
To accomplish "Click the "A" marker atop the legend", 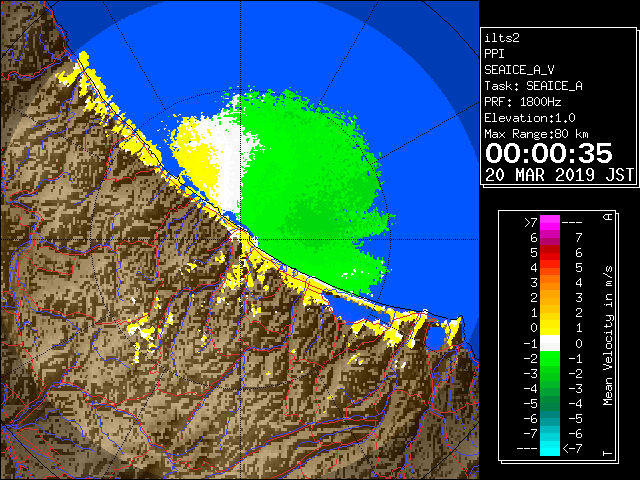I will coord(608,217).
